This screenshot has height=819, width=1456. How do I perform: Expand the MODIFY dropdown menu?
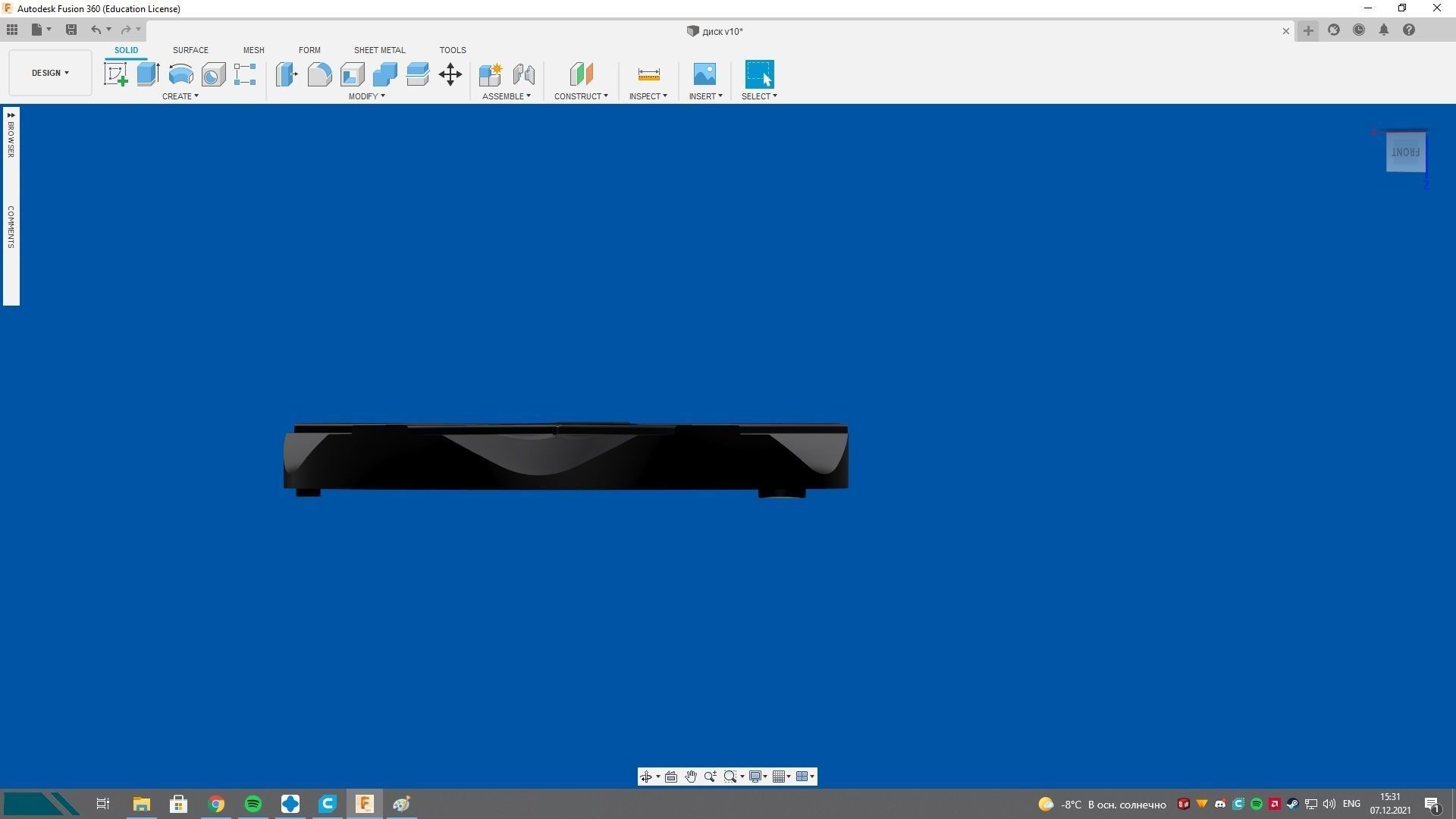[x=366, y=96]
